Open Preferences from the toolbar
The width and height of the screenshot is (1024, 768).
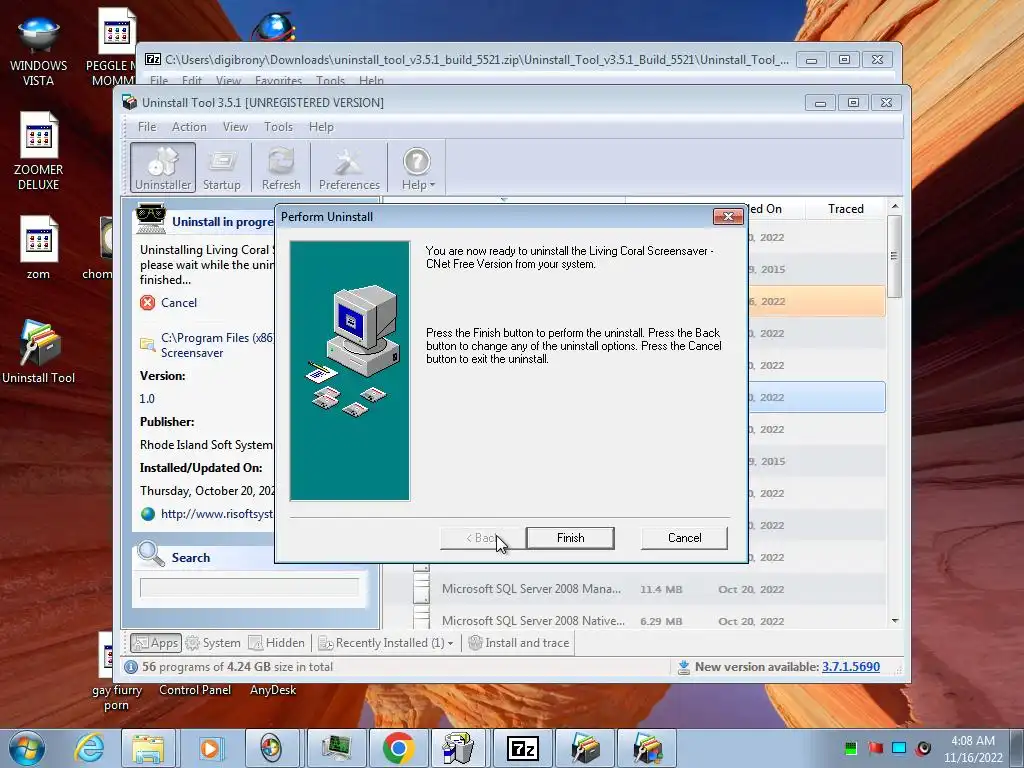[x=349, y=168]
